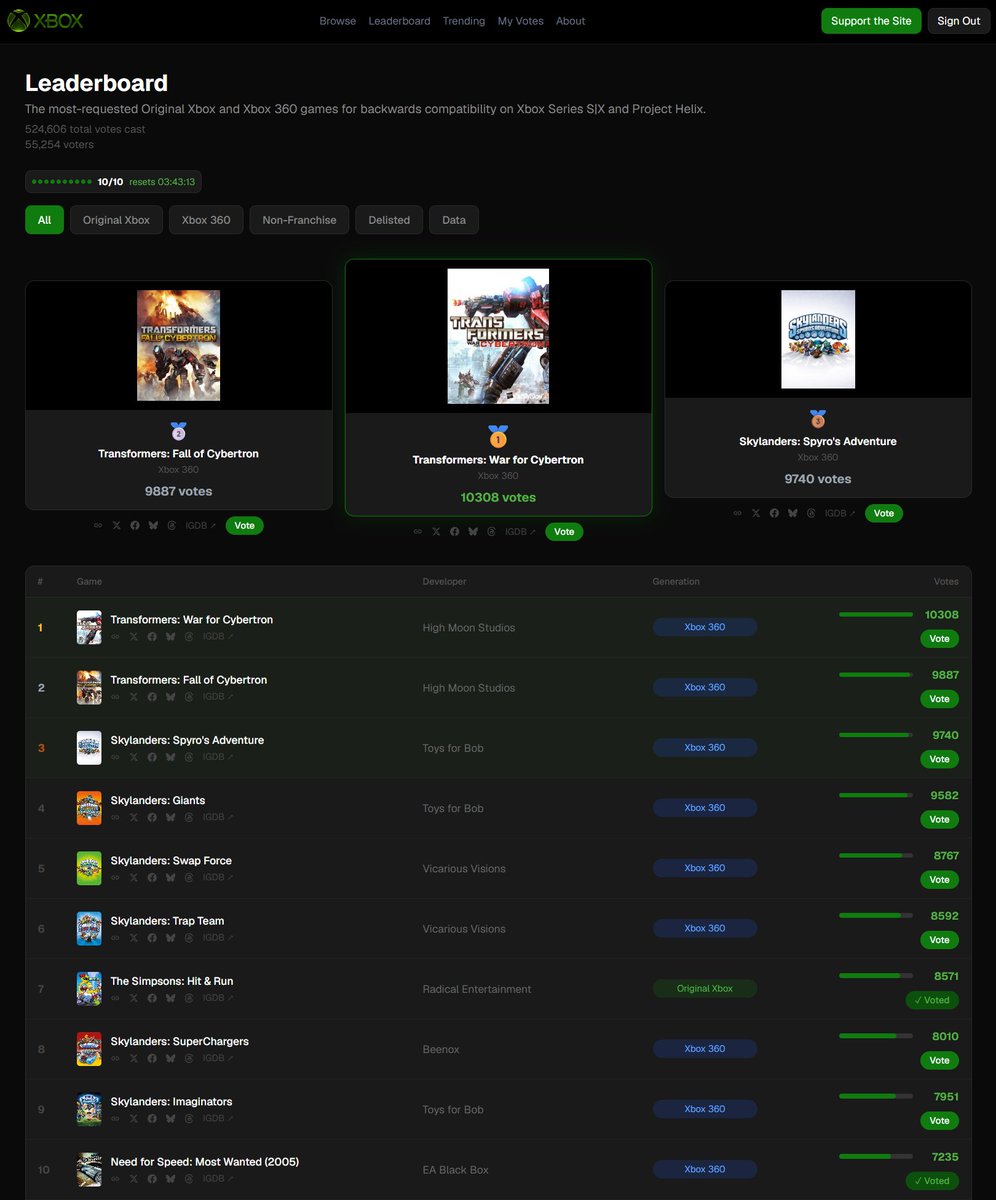Open the About page
996x1200 pixels.
(571, 21)
